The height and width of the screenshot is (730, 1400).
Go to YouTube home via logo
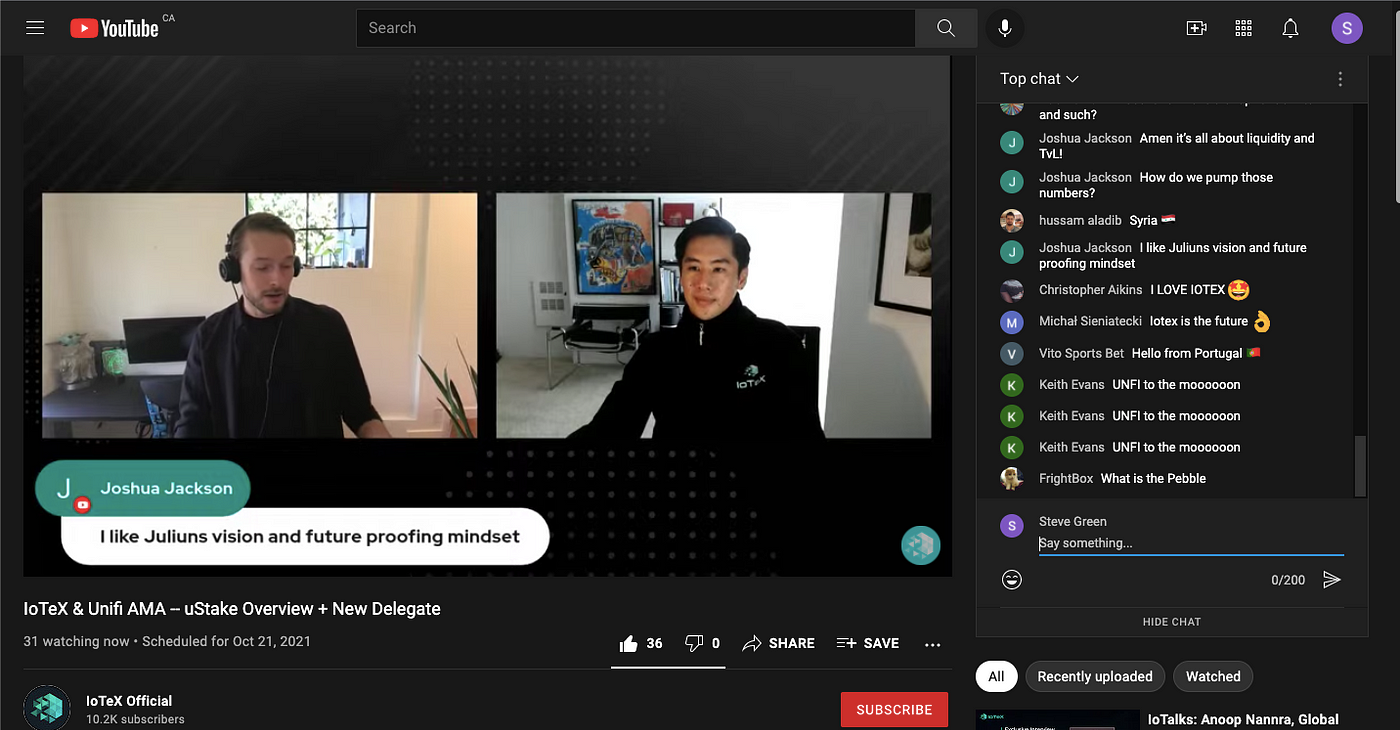pyautogui.click(x=115, y=28)
